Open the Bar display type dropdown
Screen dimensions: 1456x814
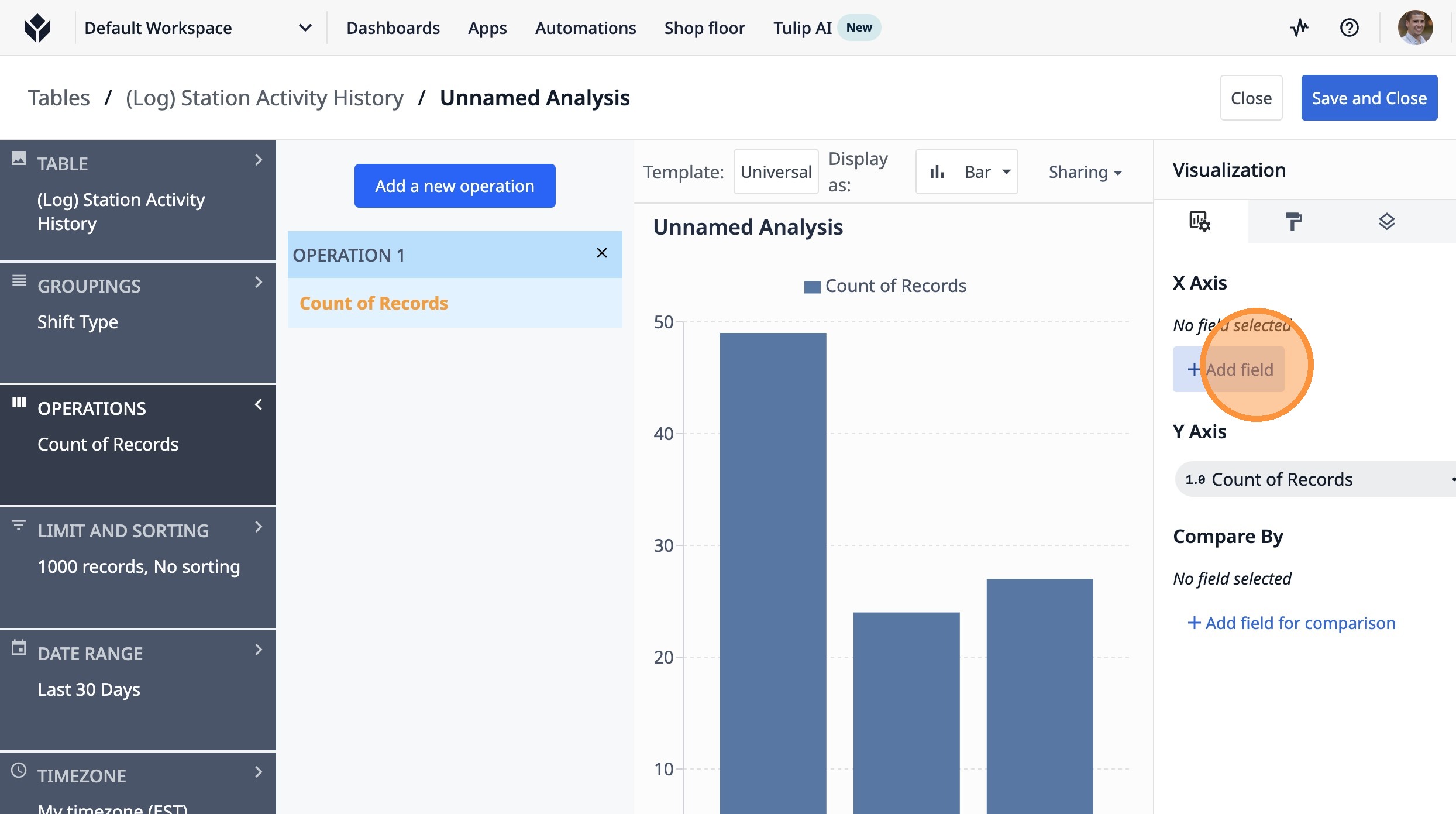pos(966,172)
